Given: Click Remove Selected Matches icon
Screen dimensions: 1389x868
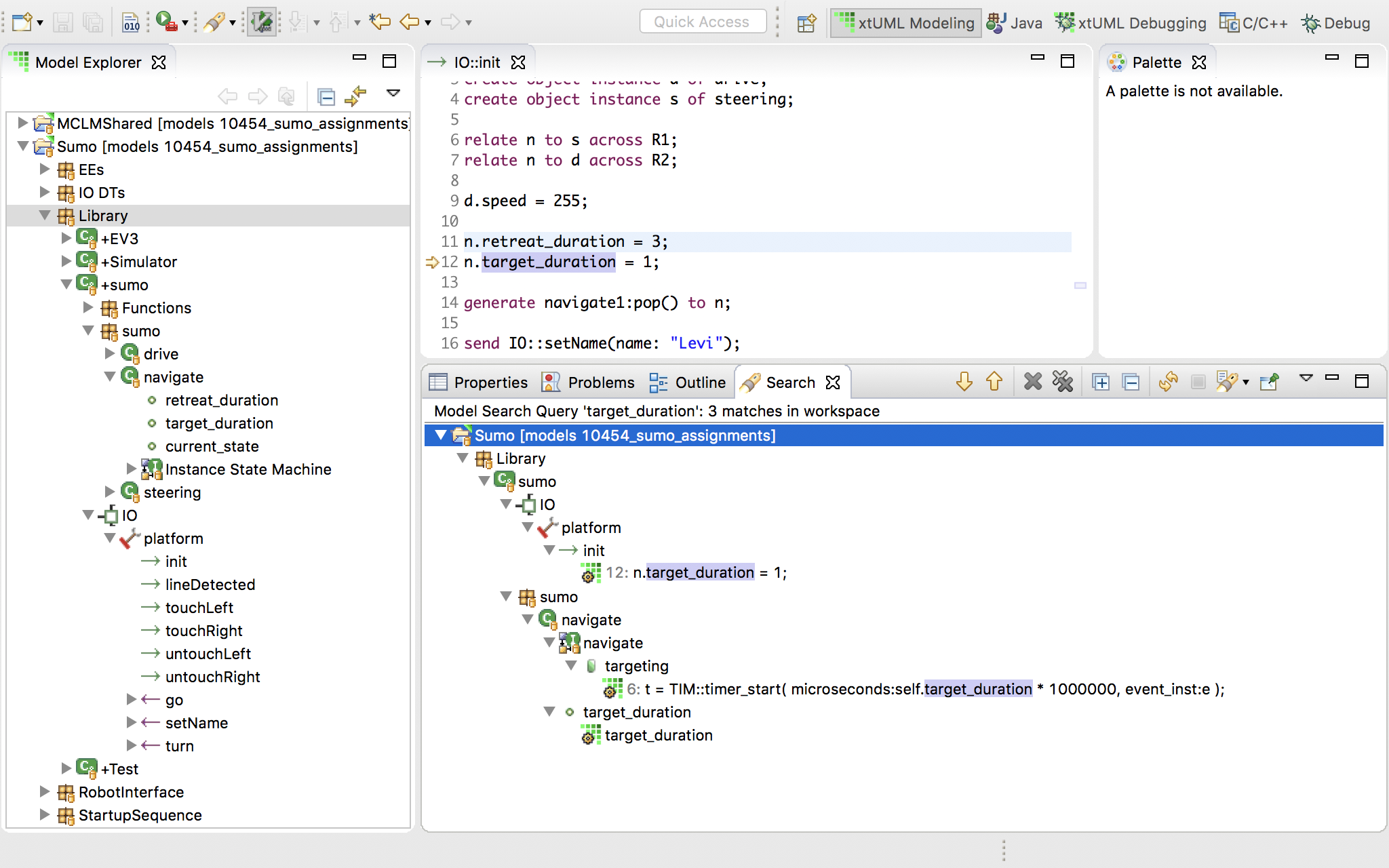Looking at the screenshot, I should pos(1032,382).
